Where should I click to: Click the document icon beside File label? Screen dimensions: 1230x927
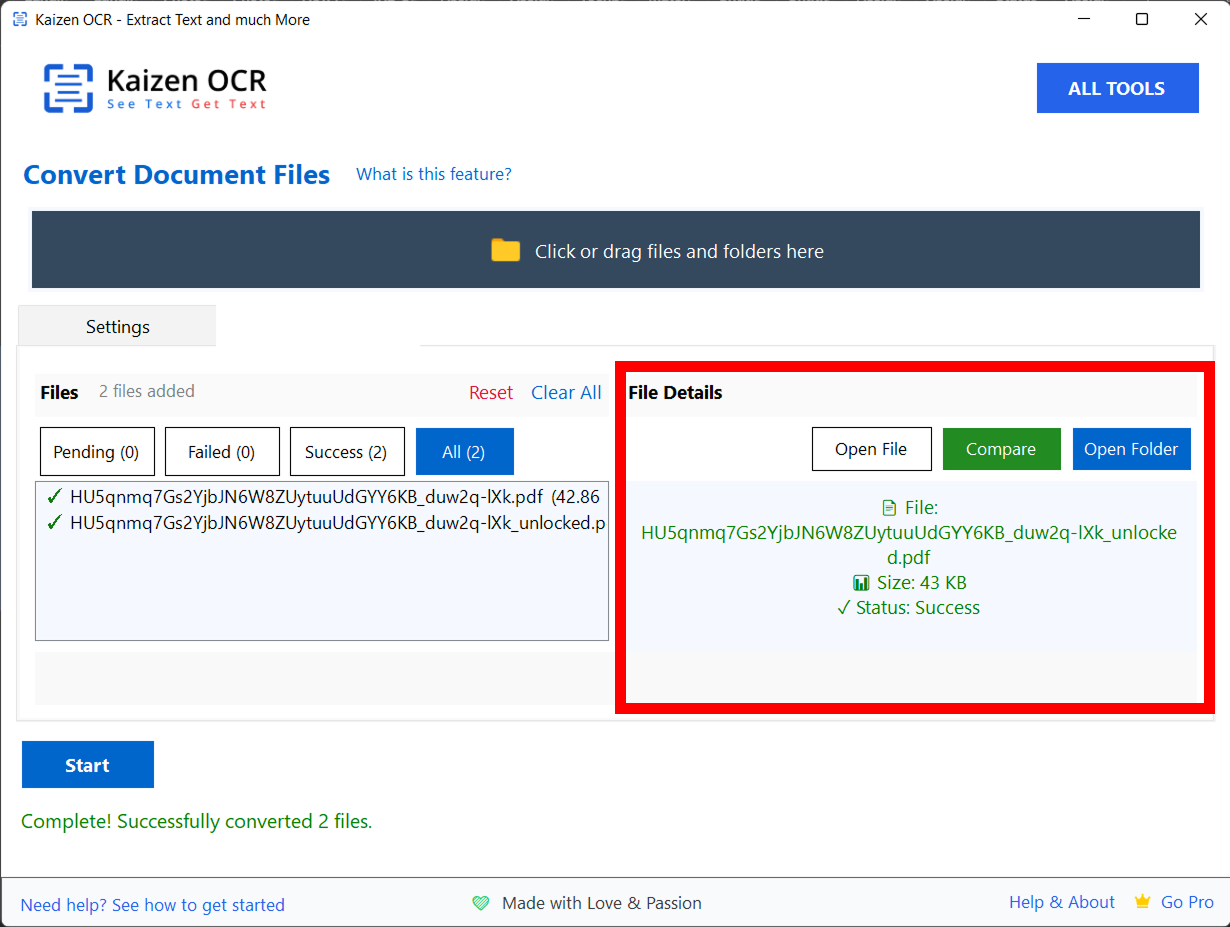tap(889, 508)
